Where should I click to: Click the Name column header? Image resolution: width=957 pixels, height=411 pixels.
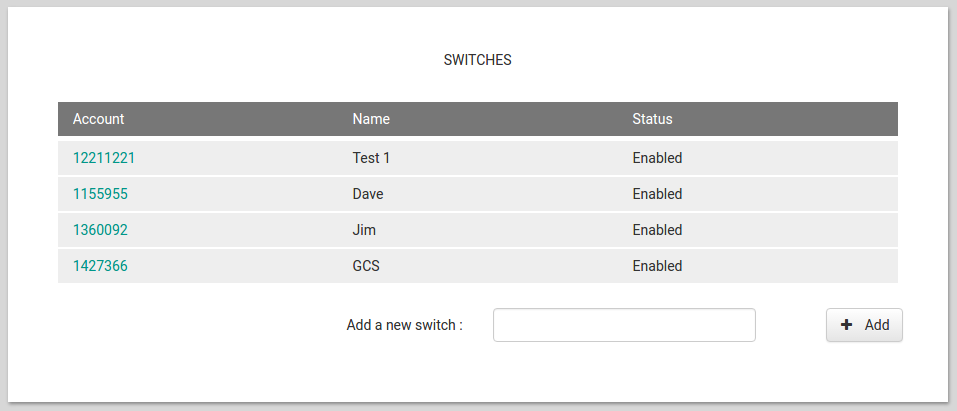tap(371, 119)
